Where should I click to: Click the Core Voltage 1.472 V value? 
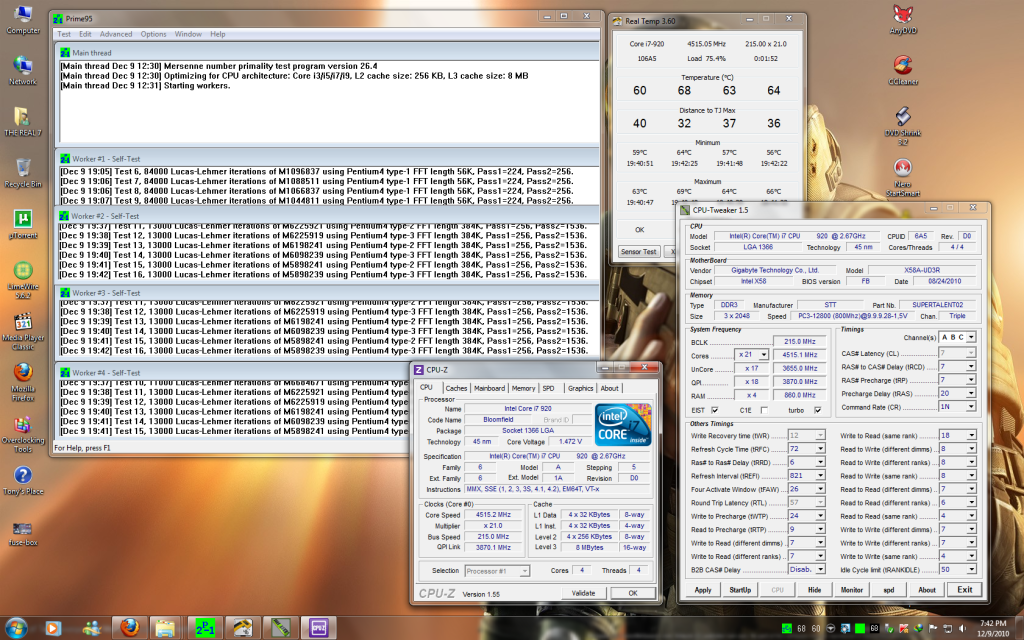(571, 441)
